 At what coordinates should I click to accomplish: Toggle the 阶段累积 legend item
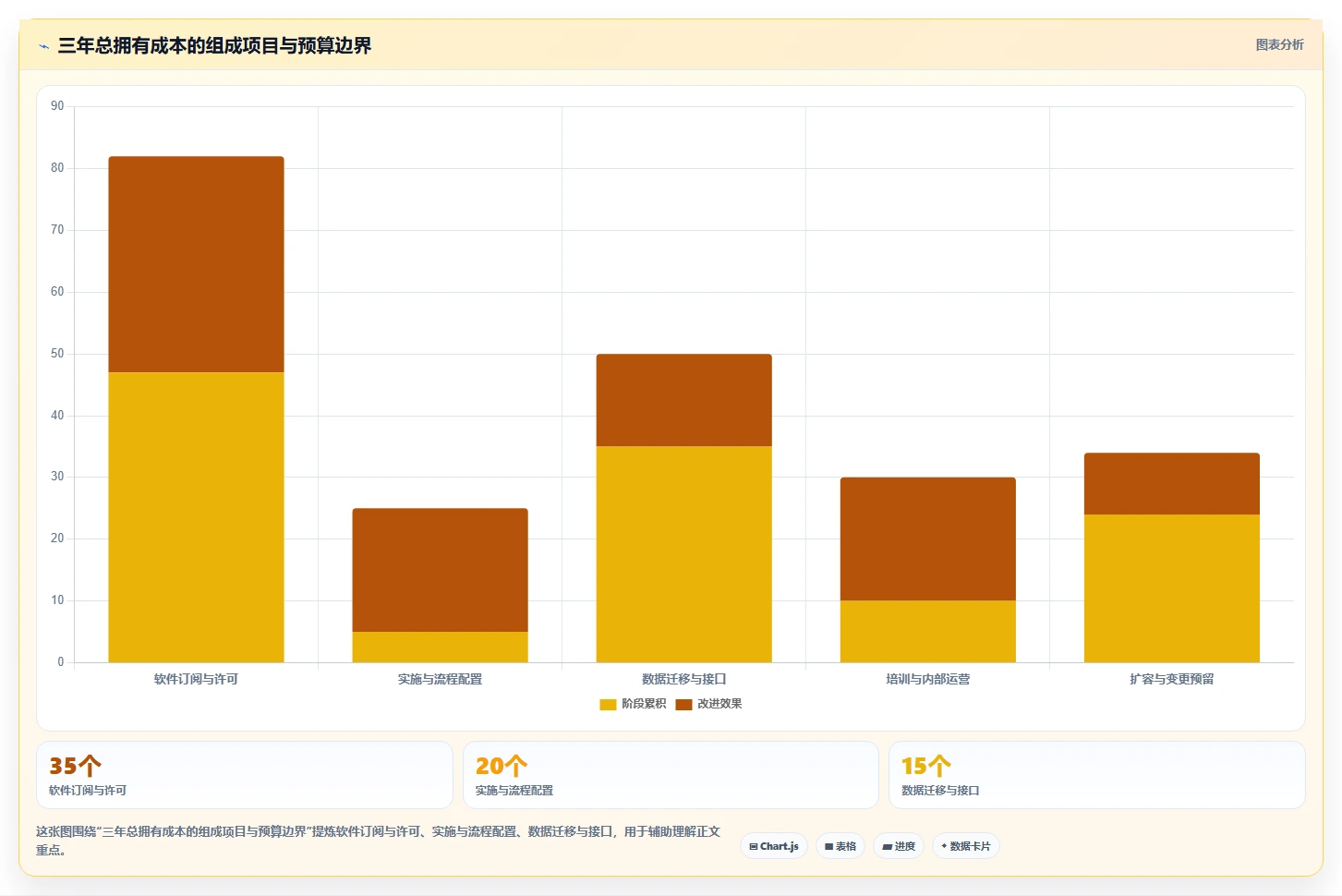(x=633, y=704)
